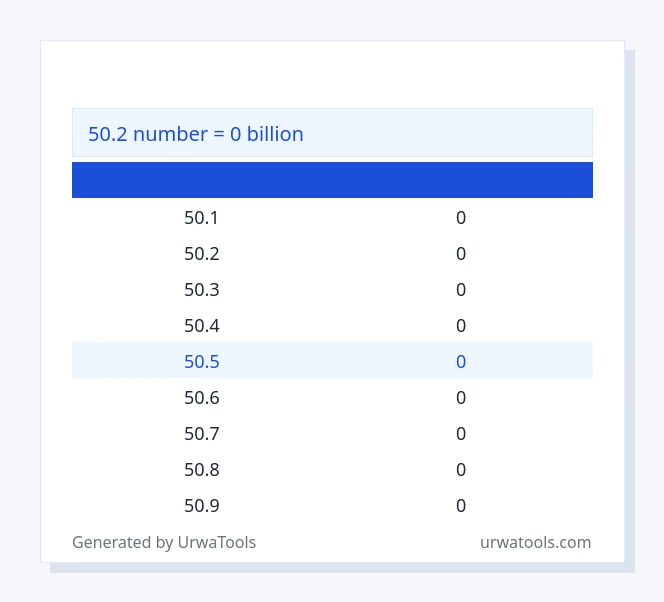Select the 50.8 row label
The width and height of the screenshot is (664, 602).
[x=202, y=469]
